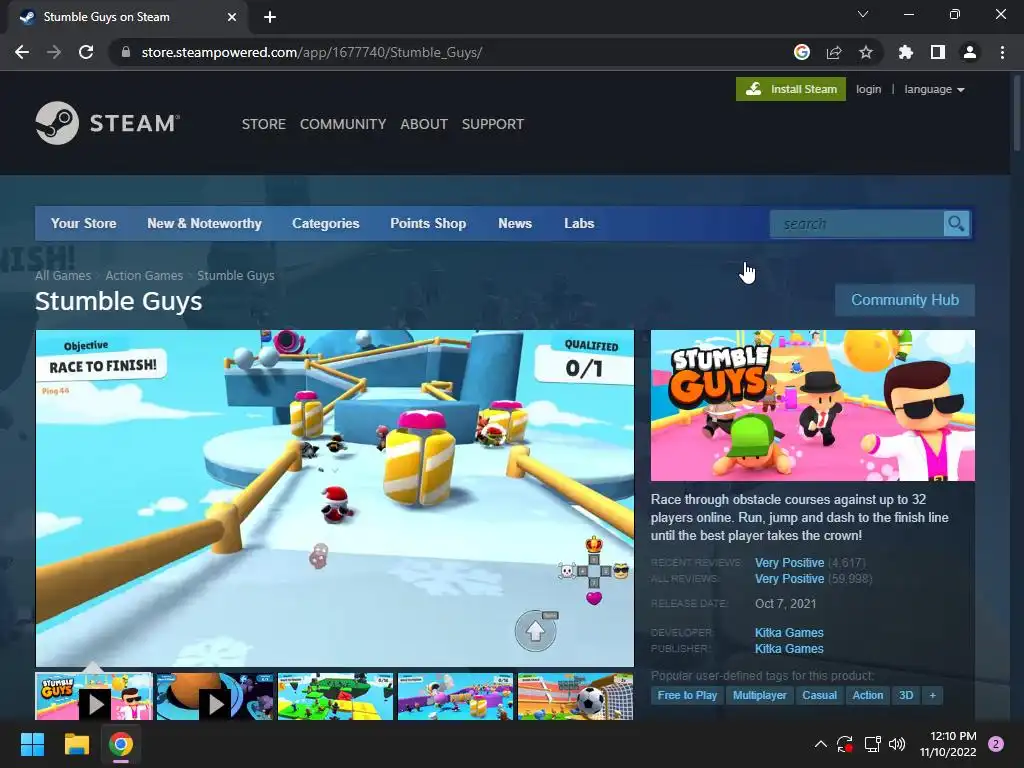Open File Explorer from the taskbar

(x=76, y=744)
